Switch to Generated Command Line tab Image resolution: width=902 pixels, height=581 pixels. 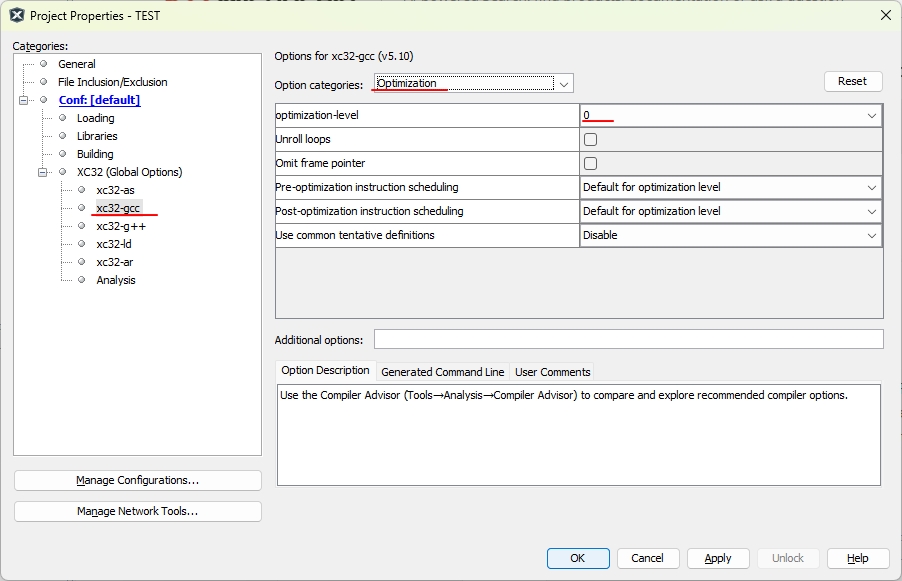[x=443, y=372]
